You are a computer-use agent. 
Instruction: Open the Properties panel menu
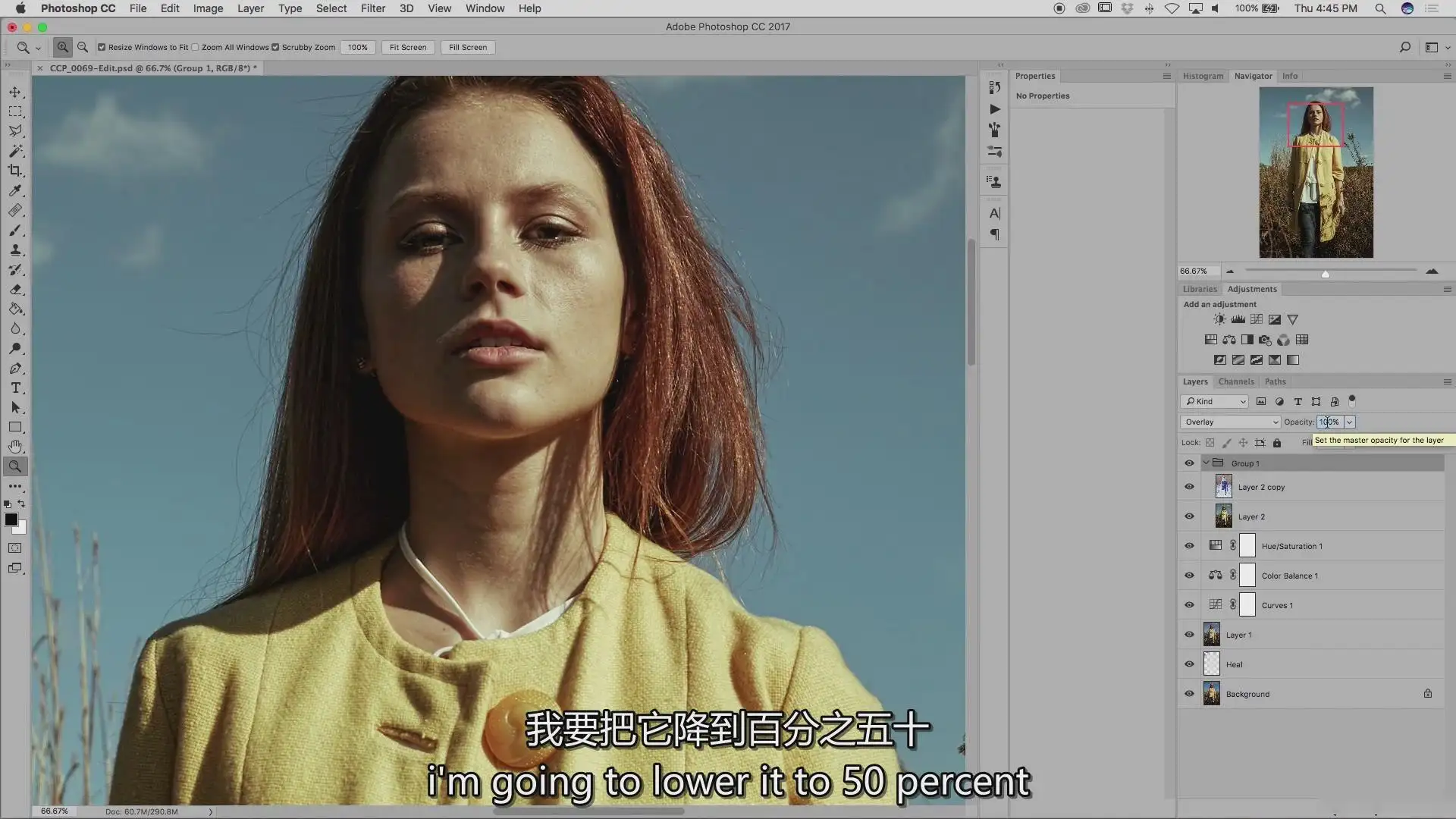click(x=1166, y=76)
